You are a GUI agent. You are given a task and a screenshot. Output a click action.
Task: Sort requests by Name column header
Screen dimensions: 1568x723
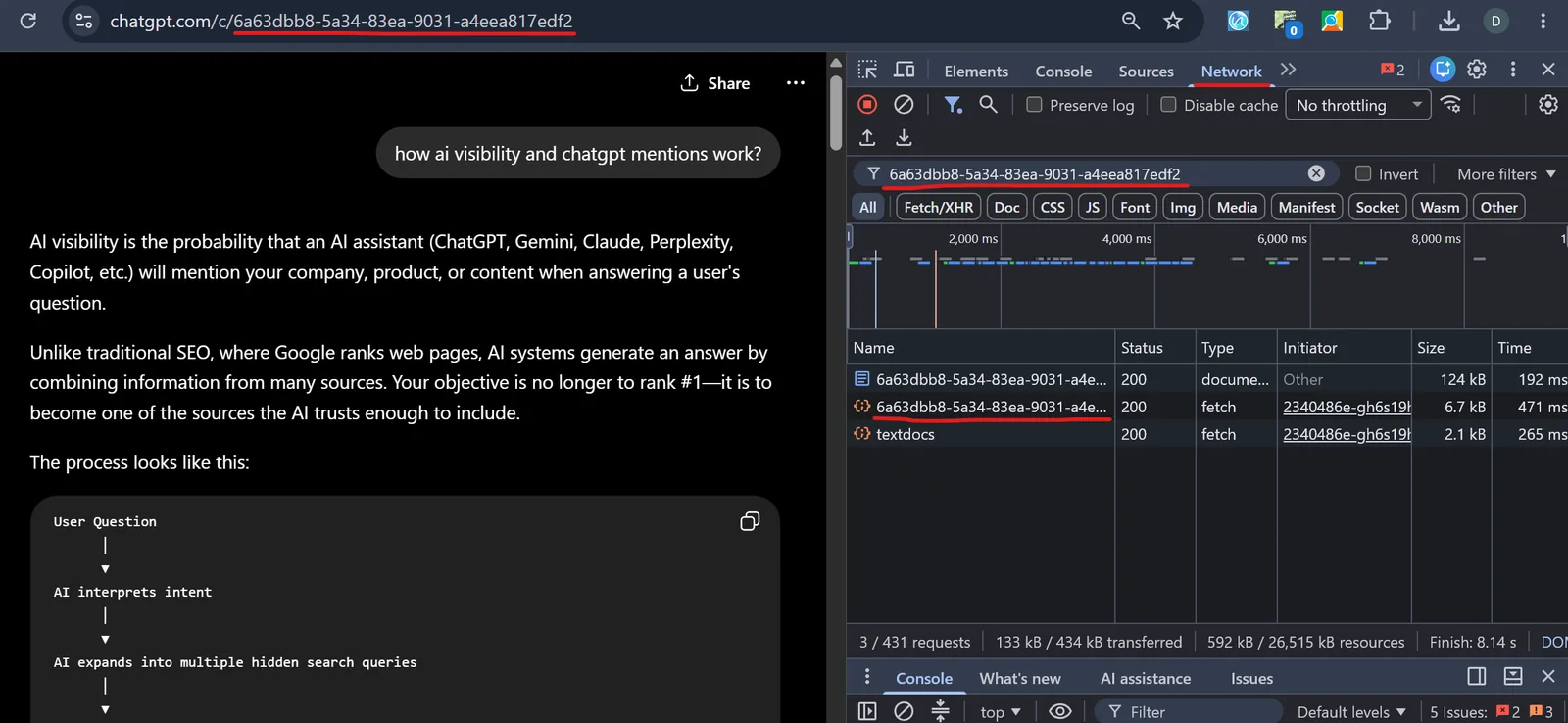pos(981,348)
